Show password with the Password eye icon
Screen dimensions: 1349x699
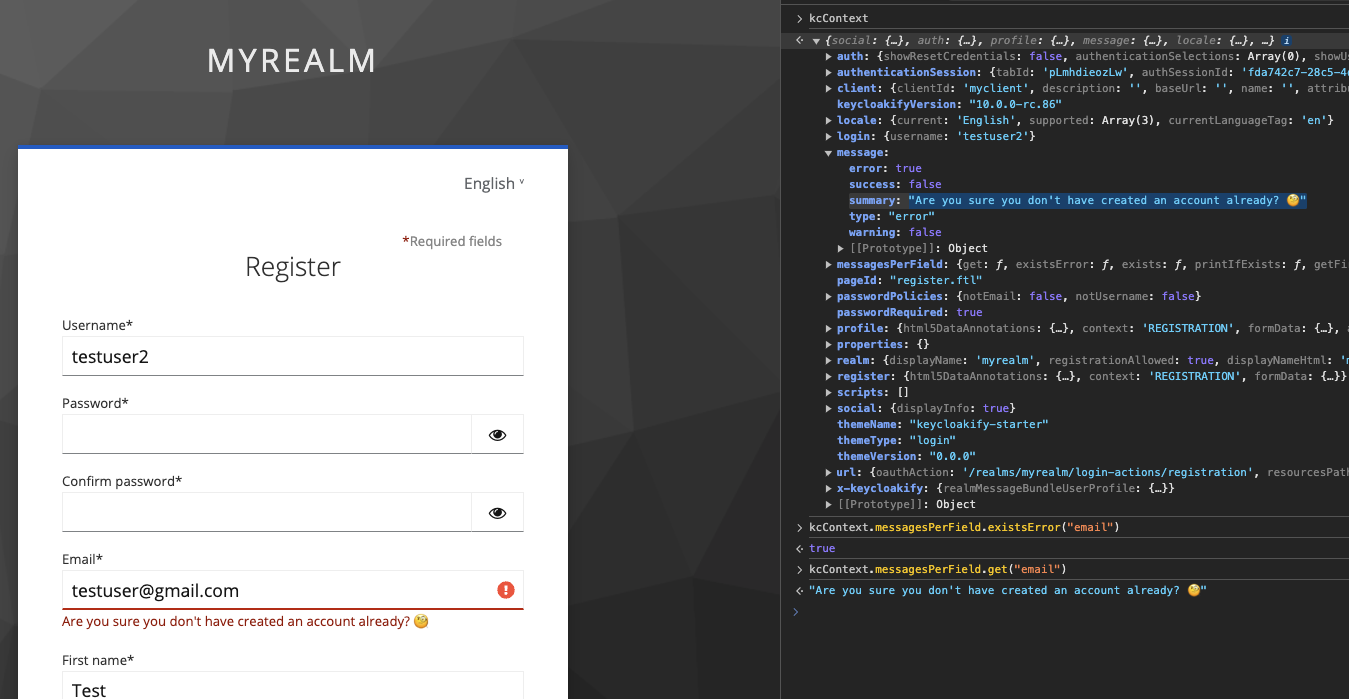(497, 435)
